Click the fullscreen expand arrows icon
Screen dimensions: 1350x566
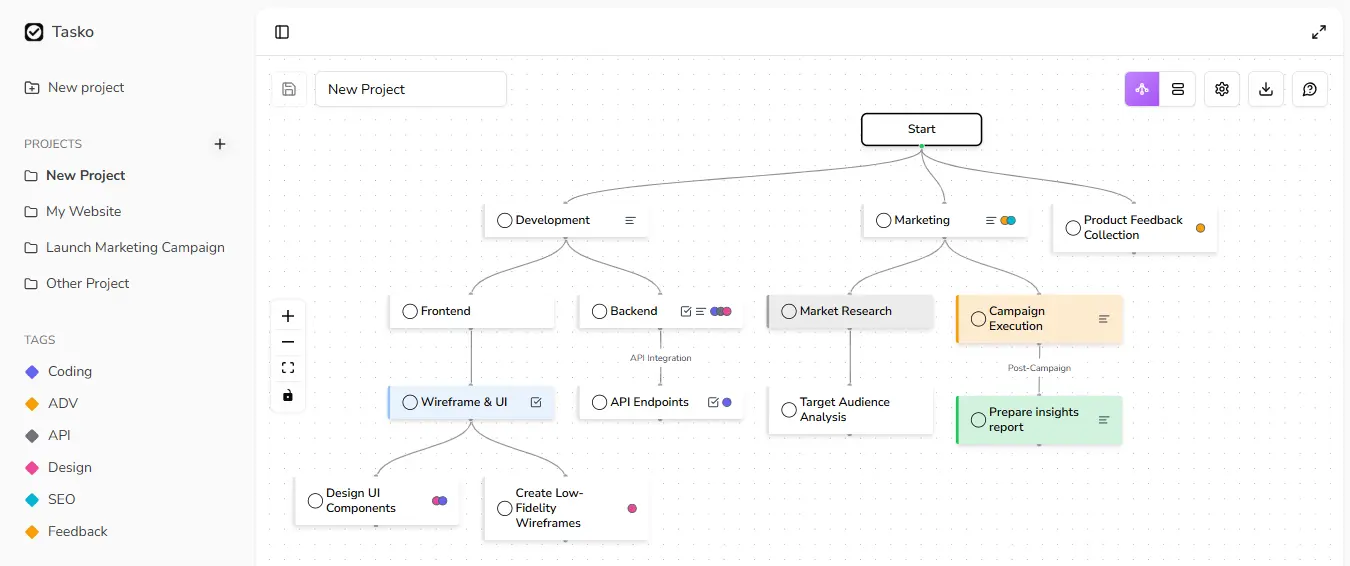tap(1319, 32)
